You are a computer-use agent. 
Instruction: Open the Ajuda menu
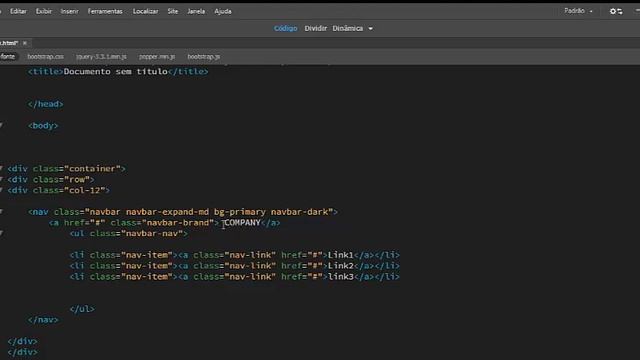(223, 11)
